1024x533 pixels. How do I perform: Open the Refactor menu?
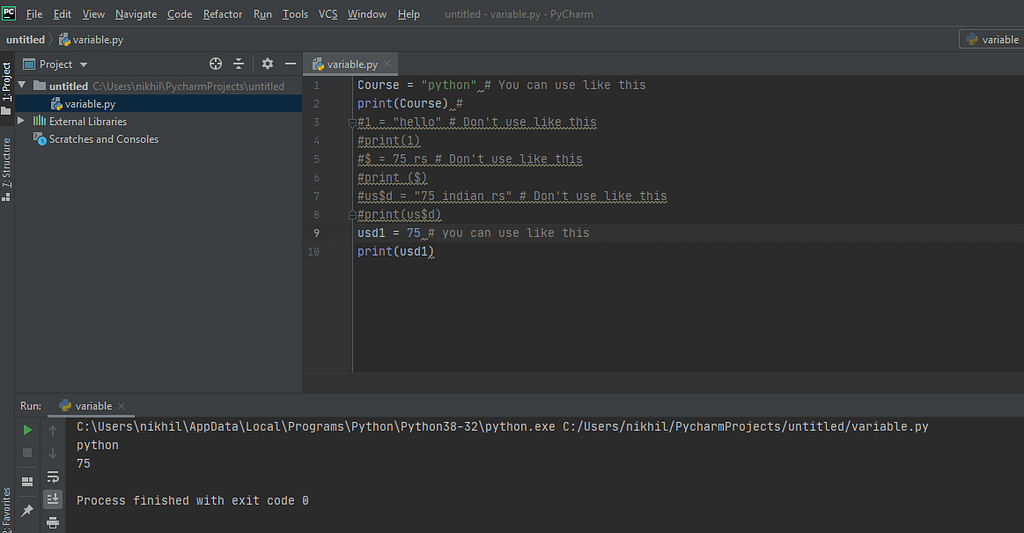click(x=222, y=14)
